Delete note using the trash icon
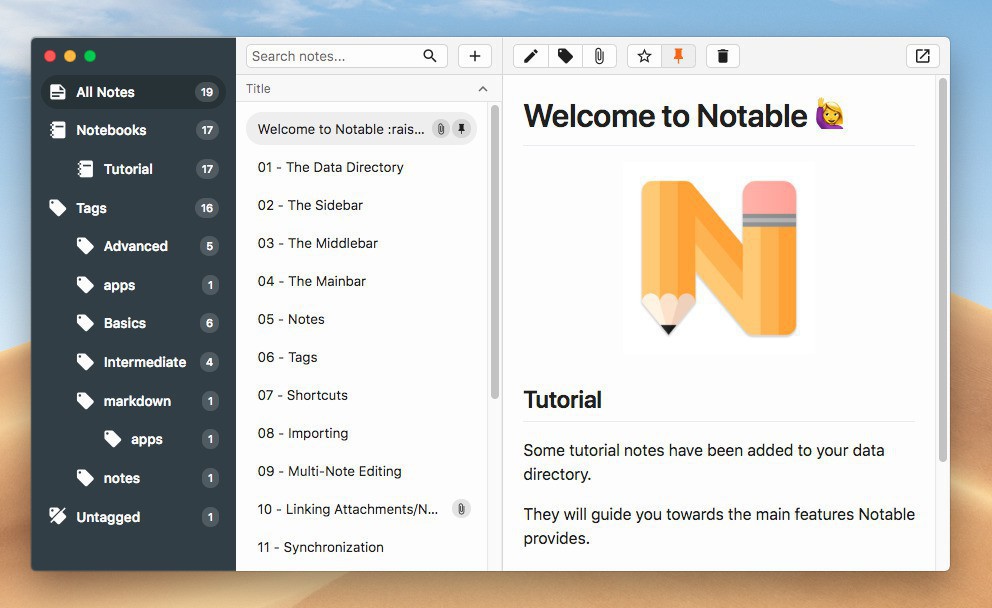This screenshot has width=992, height=608. [x=723, y=56]
